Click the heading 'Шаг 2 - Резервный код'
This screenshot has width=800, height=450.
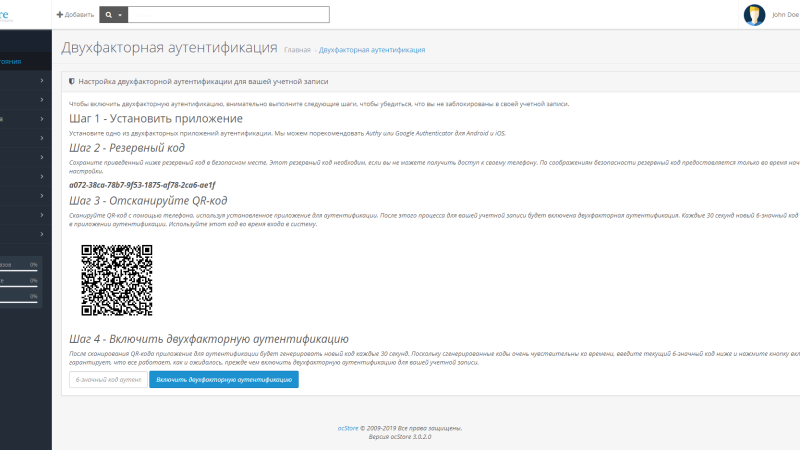click(x=127, y=148)
